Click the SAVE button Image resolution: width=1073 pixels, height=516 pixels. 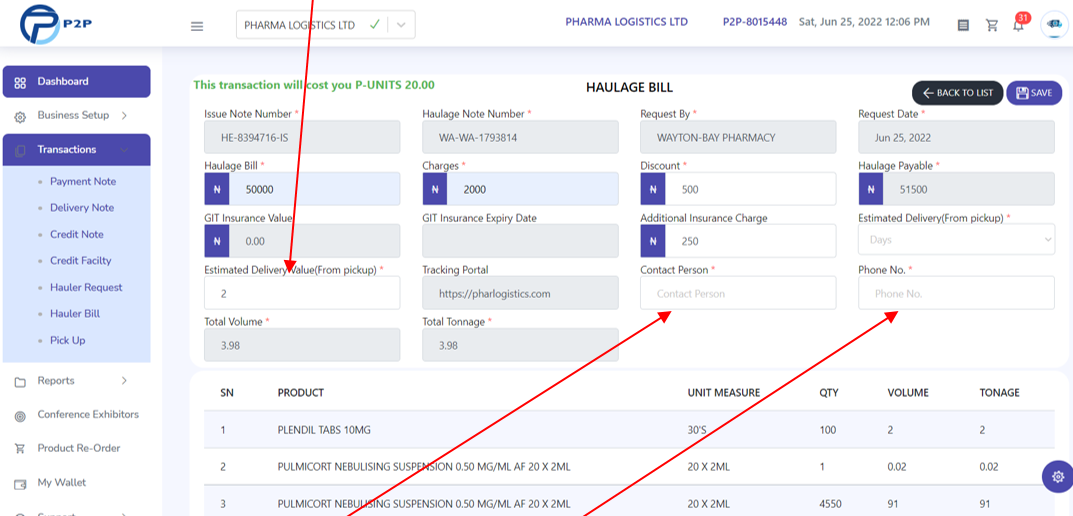click(x=1034, y=93)
